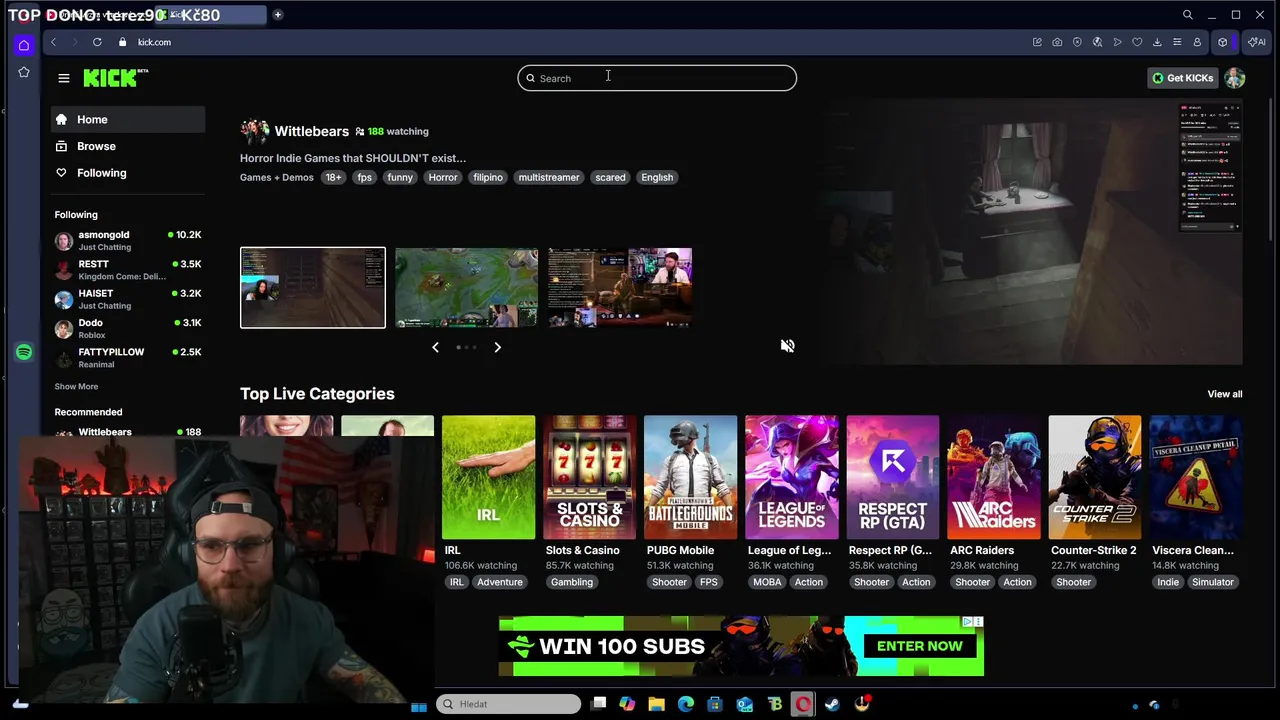The height and width of the screenshot is (720, 1280).
Task: Click the Games + Demos category text
Action: click(276, 177)
